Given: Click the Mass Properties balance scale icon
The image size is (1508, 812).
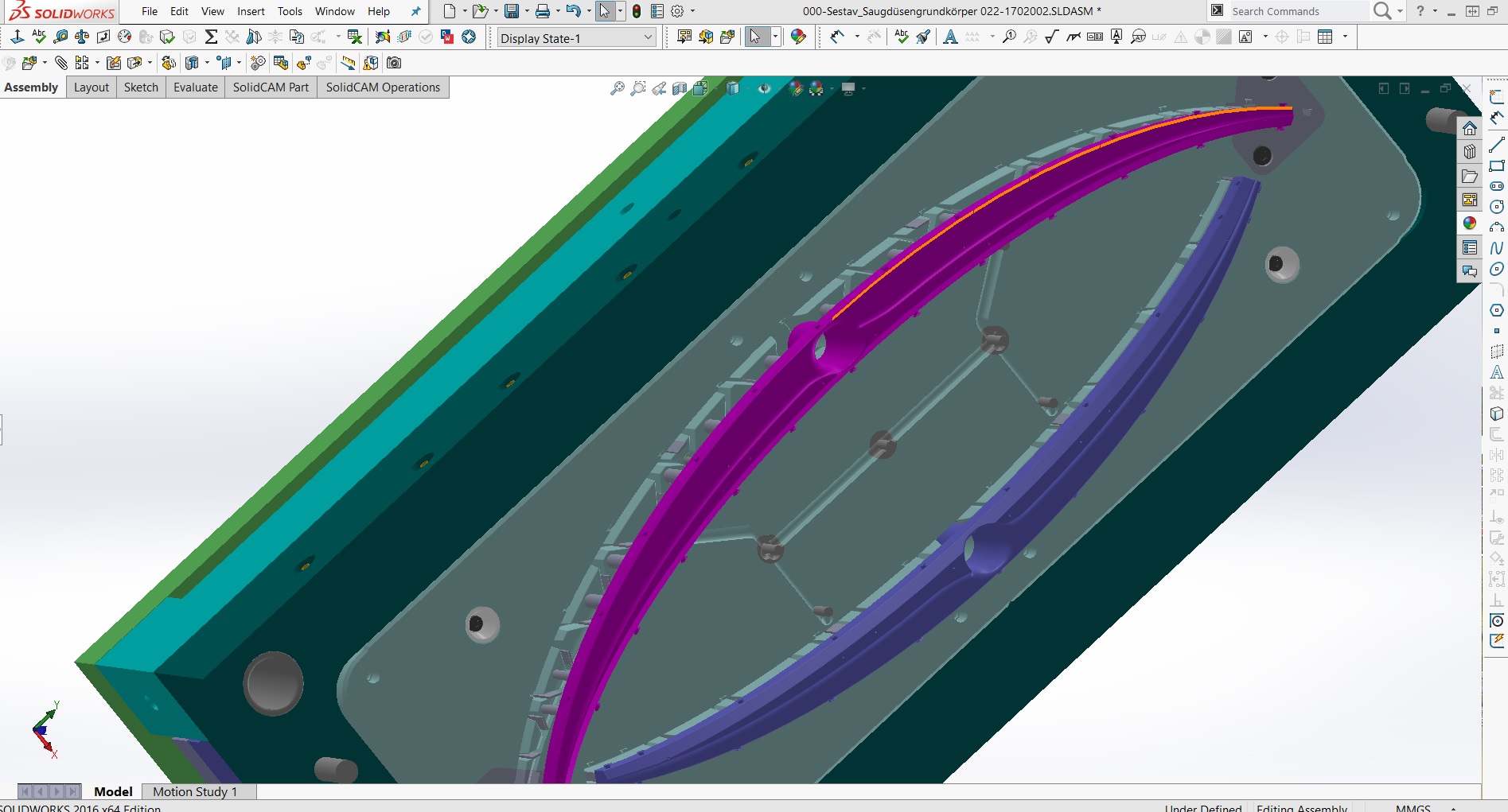Looking at the screenshot, I should click(x=82, y=37).
